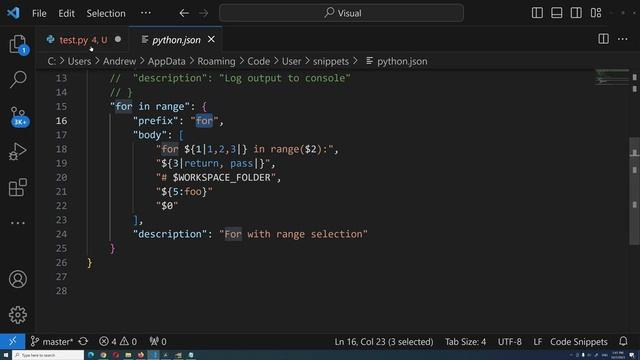
Task: Open the Source Control view
Action: coord(18,116)
